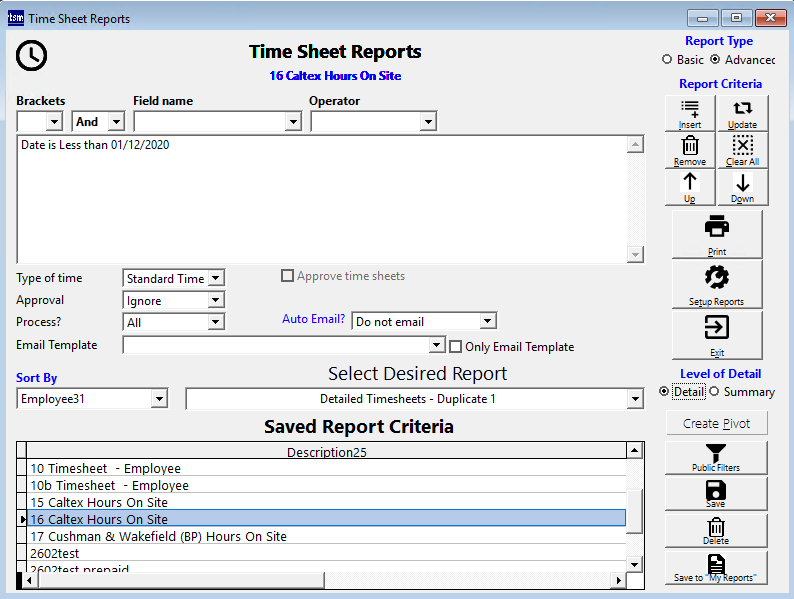
Task: Open Setup Reports gear icon
Action: click(717, 284)
